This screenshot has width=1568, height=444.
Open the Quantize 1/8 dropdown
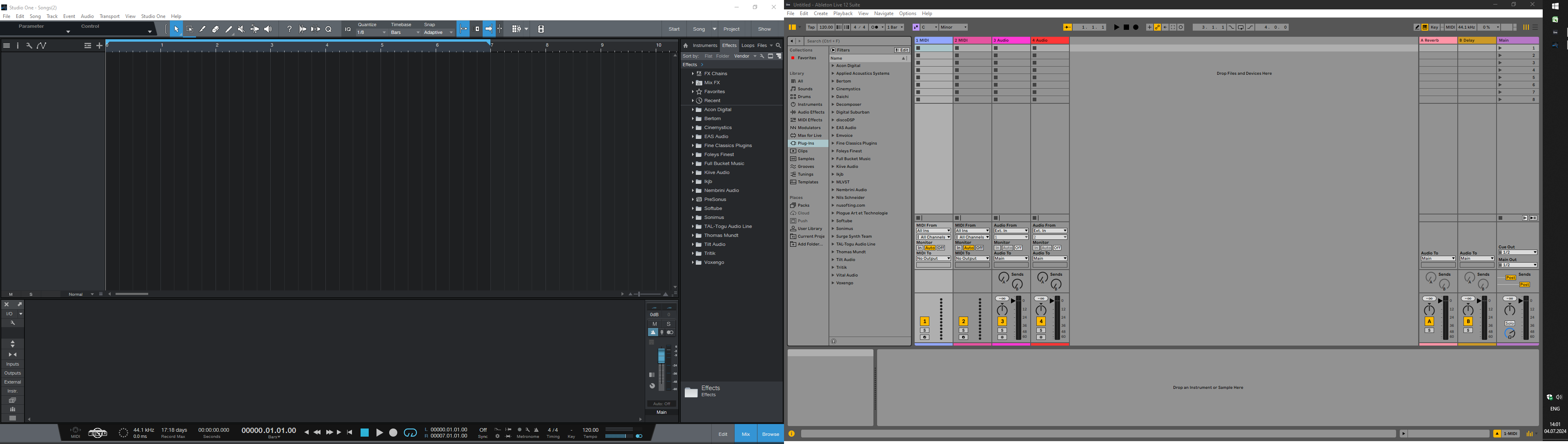372,33
